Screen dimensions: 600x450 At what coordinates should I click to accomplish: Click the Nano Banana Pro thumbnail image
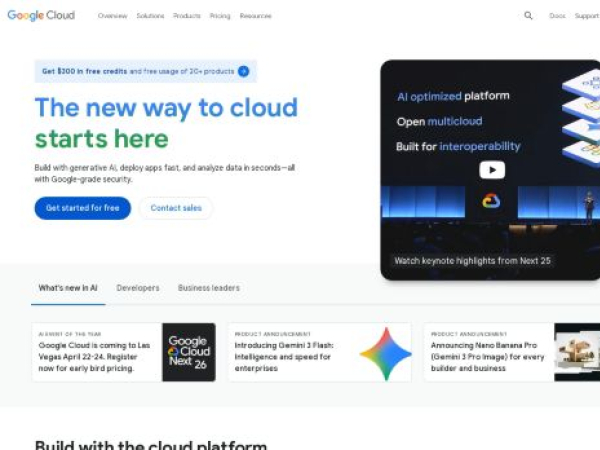(x=577, y=352)
